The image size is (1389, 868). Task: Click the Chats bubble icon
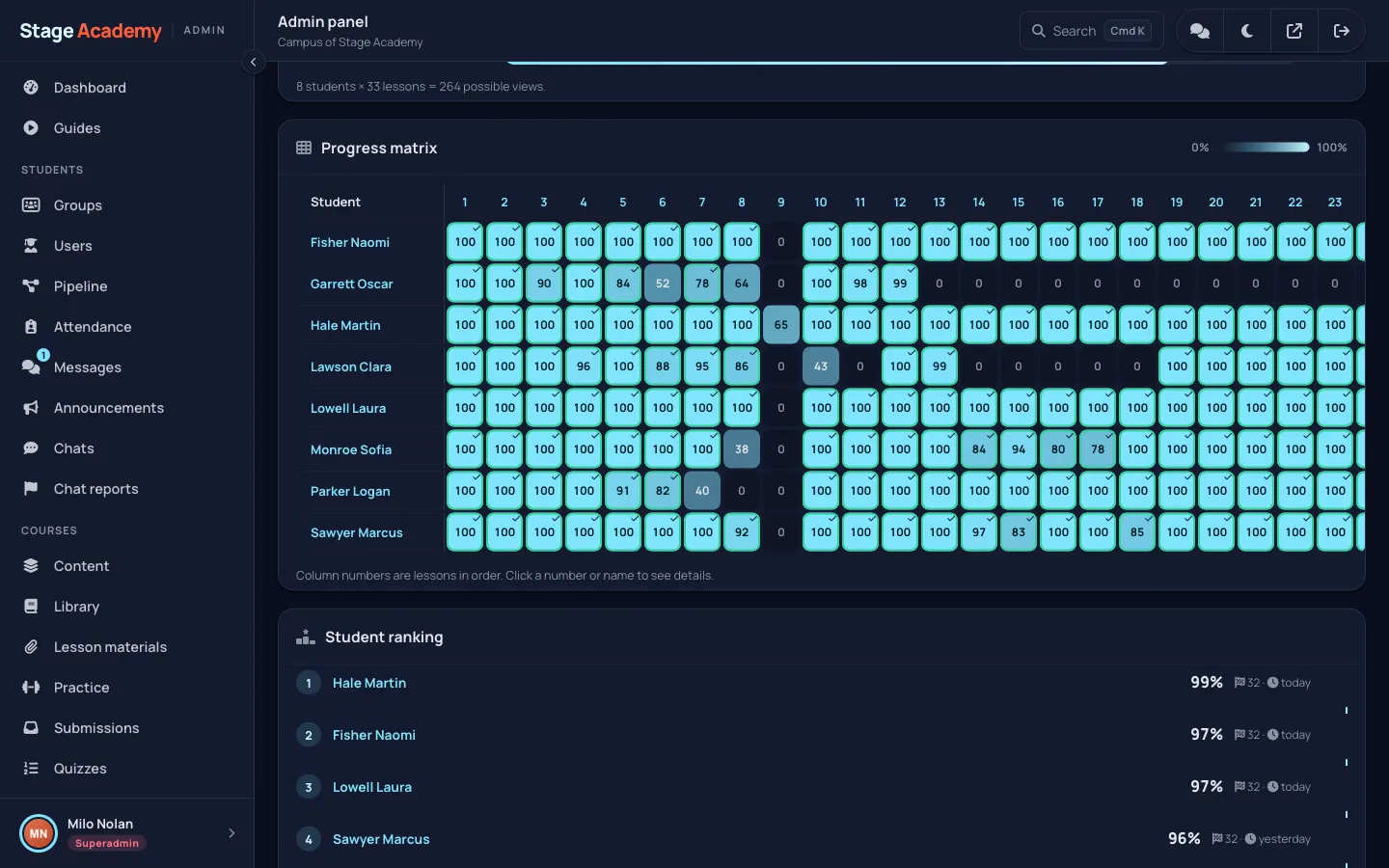pyautogui.click(x=31, y=448)
